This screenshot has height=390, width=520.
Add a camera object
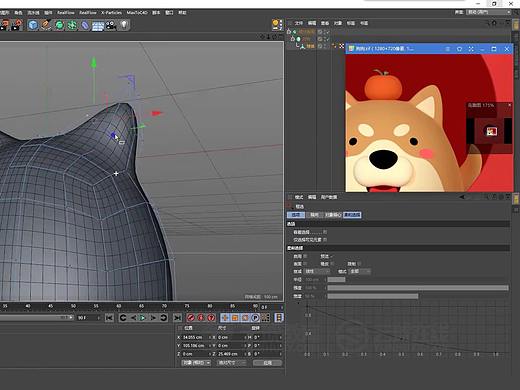pyautogui.click(x=111, y=25)
